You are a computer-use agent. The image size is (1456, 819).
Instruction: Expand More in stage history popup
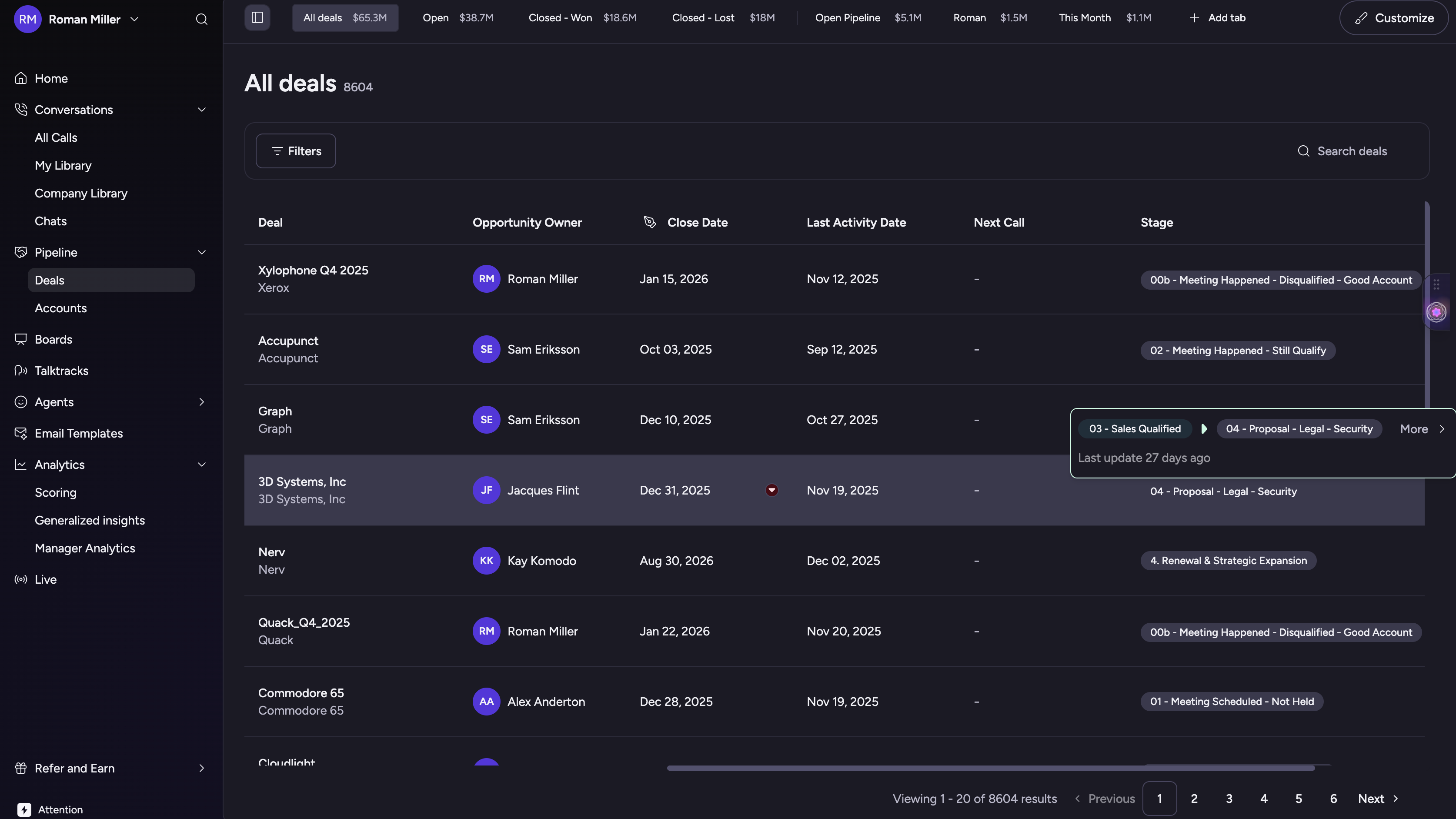tap(1422, 429)
